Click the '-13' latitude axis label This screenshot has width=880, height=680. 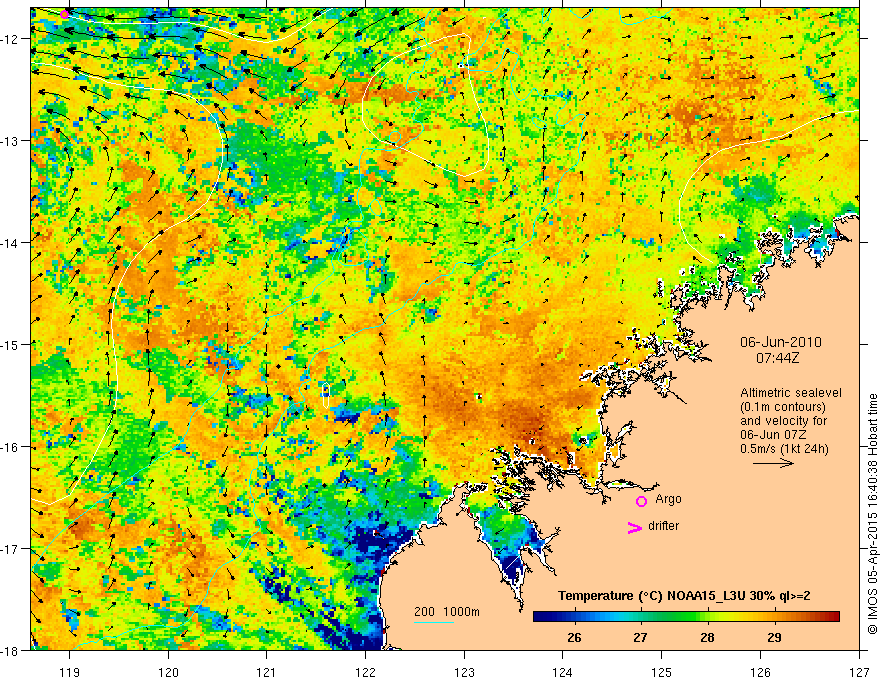(12, 141)
